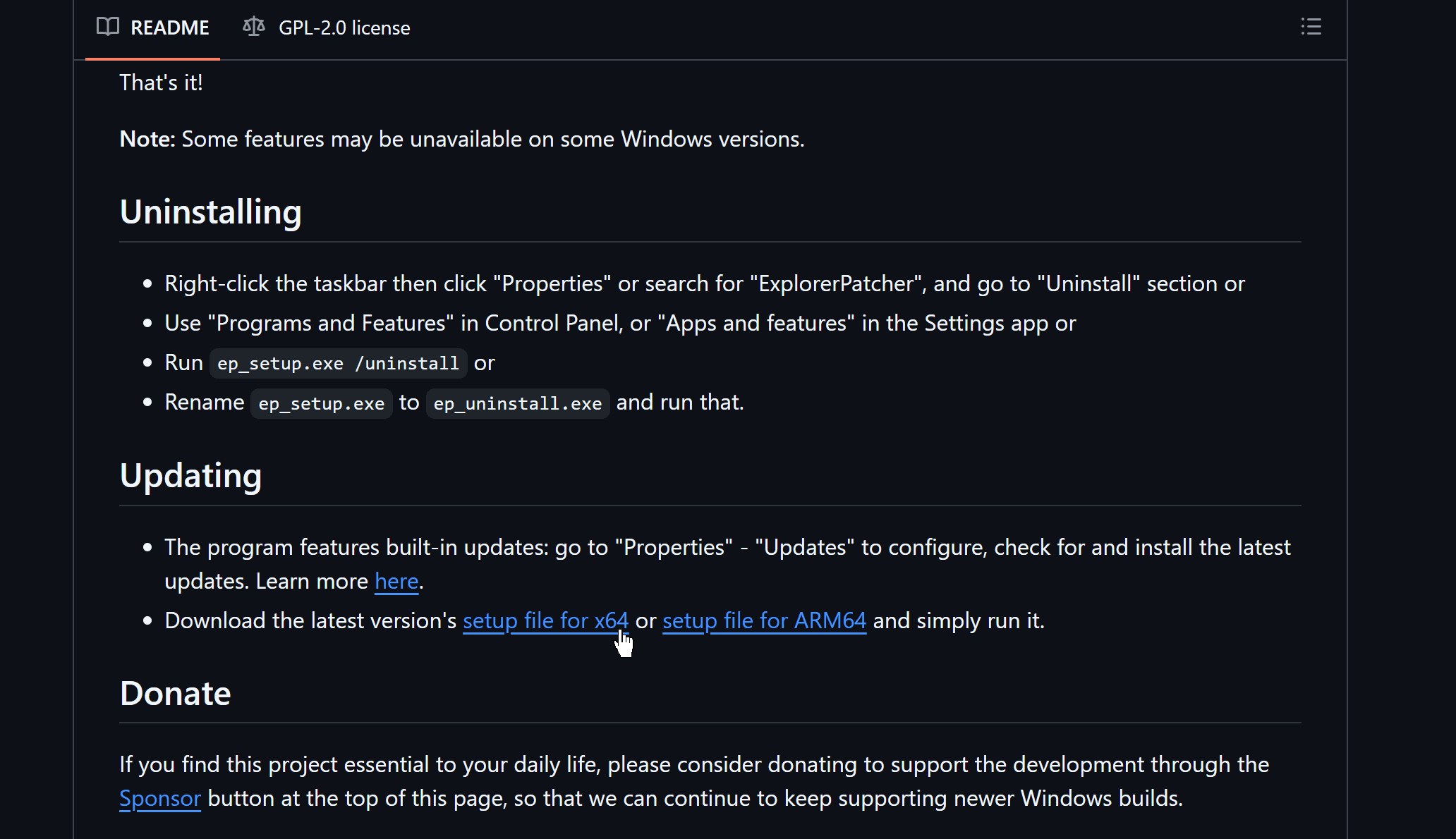The width and height of the screenshot is (1456, 839).
Task: Click the built-in updates bullet text
Action: (727, 564)
